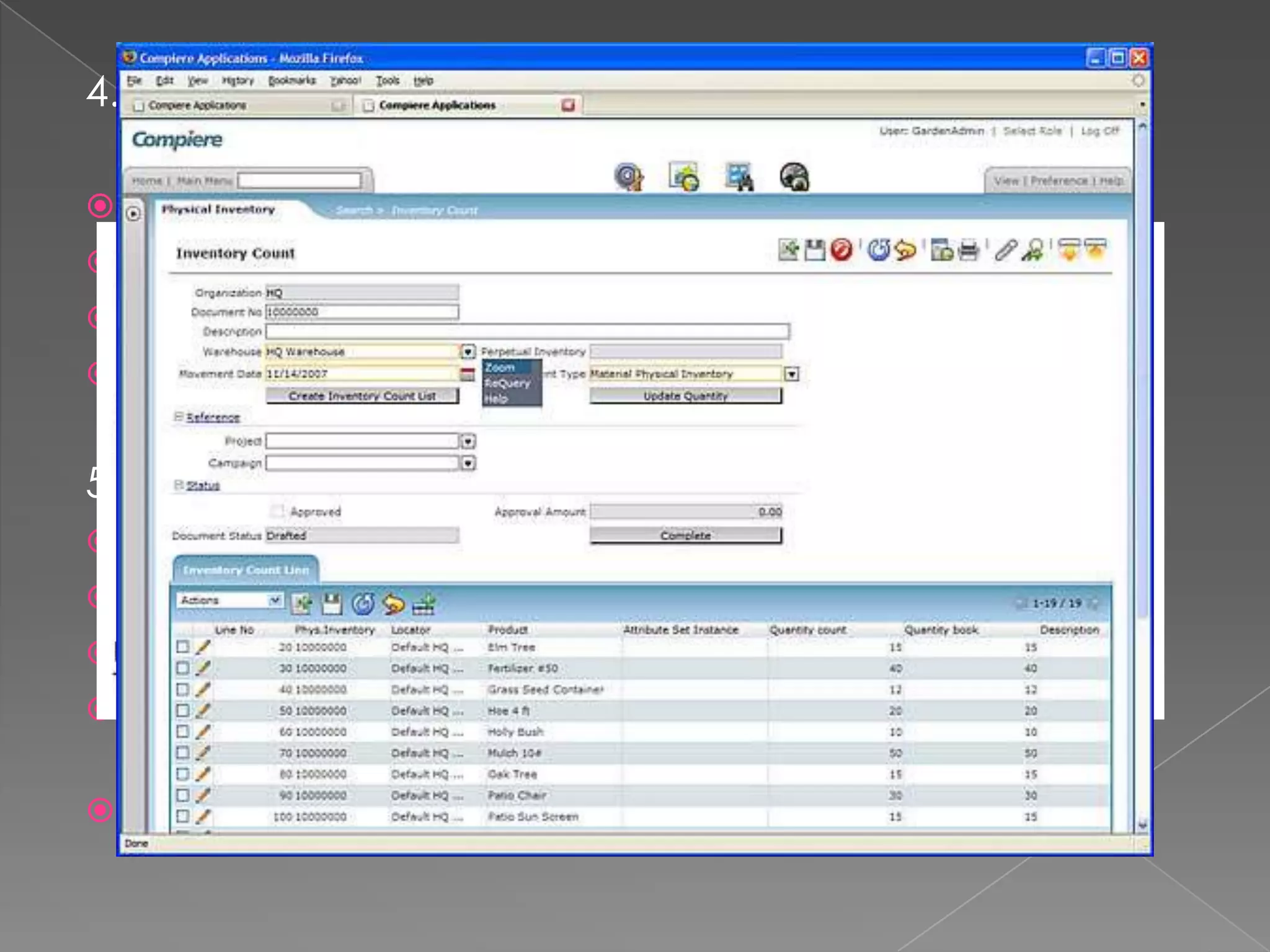Screen dimensions: 1270x952
Task: Click into the Document No field
Action: click(x=363, y=311)
